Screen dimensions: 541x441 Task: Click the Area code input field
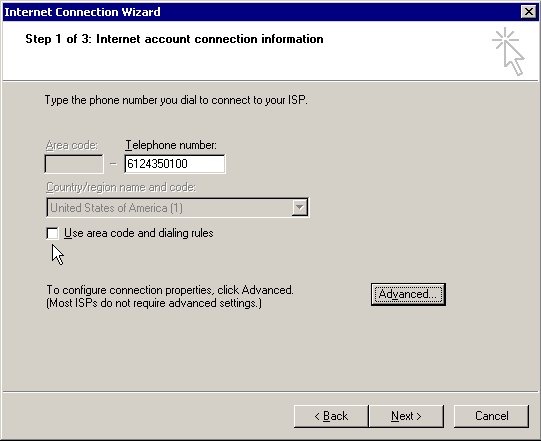(74, 164)
